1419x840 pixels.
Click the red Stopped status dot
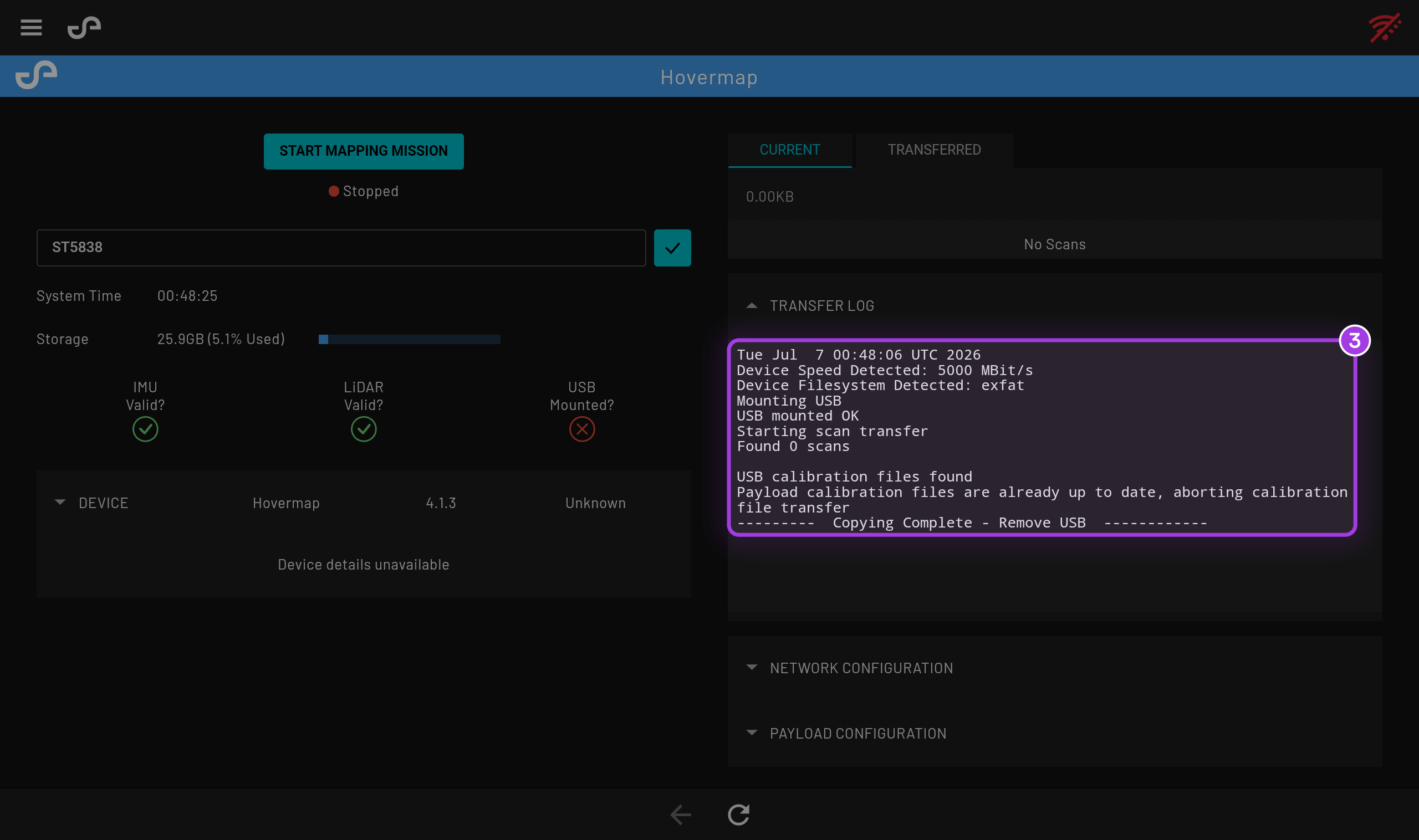[x=334, y=191]
